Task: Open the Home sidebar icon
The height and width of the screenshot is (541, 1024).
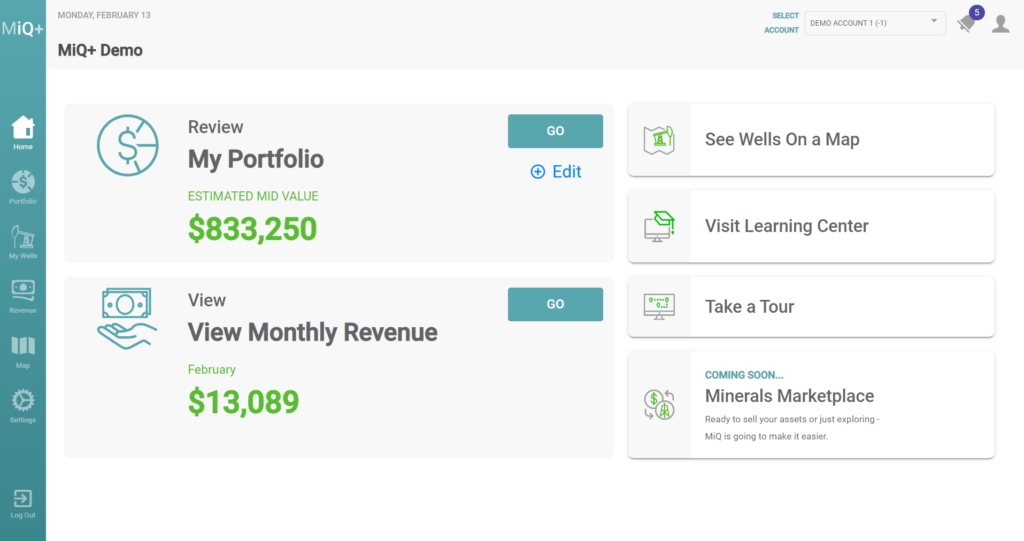Action: point(23,132)
